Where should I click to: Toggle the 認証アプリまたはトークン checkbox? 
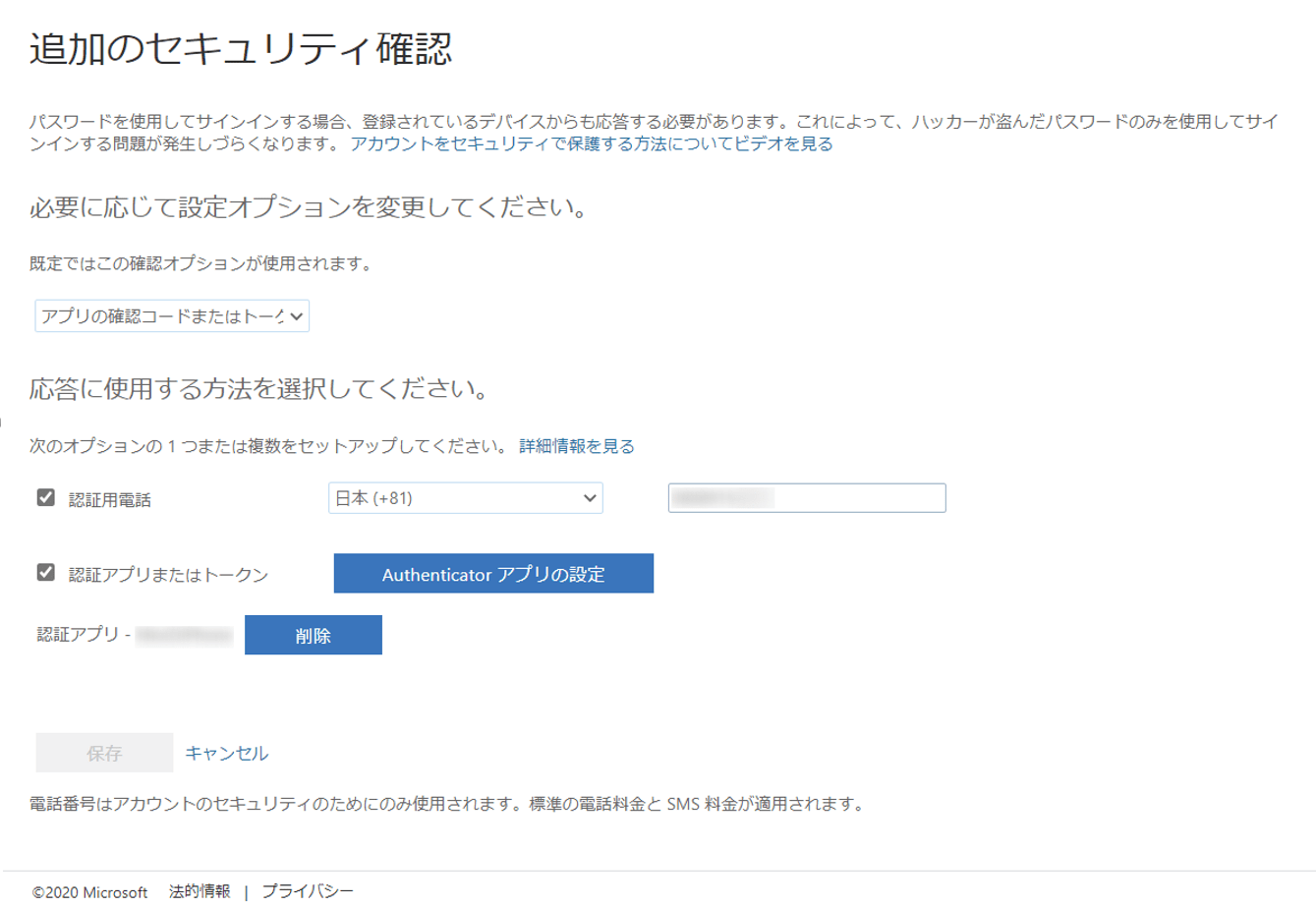point(45,572)
